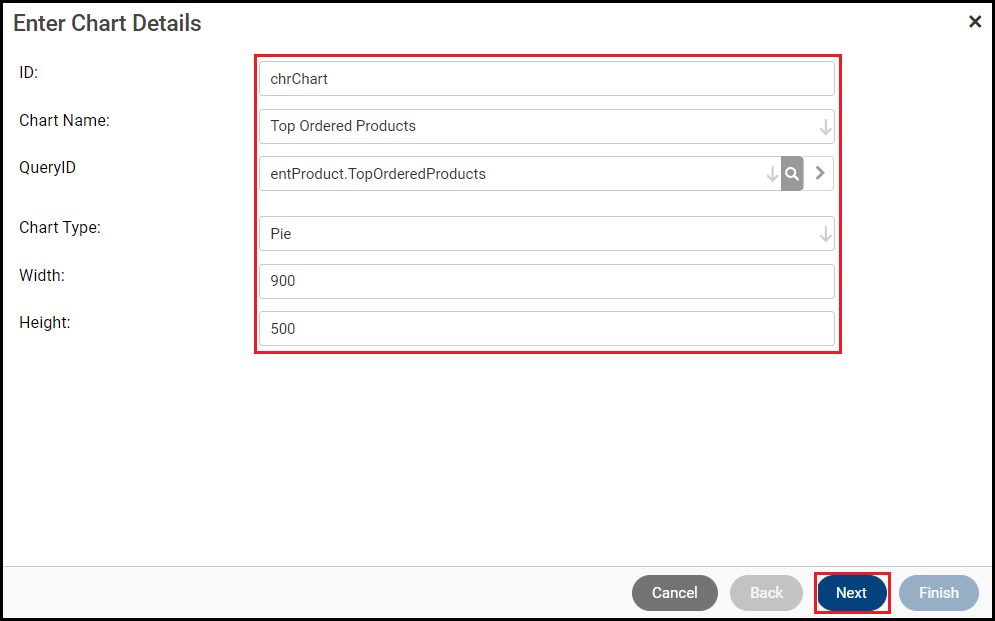Click the Finish button
Screen dimensions: 995x621
(938, 593)
